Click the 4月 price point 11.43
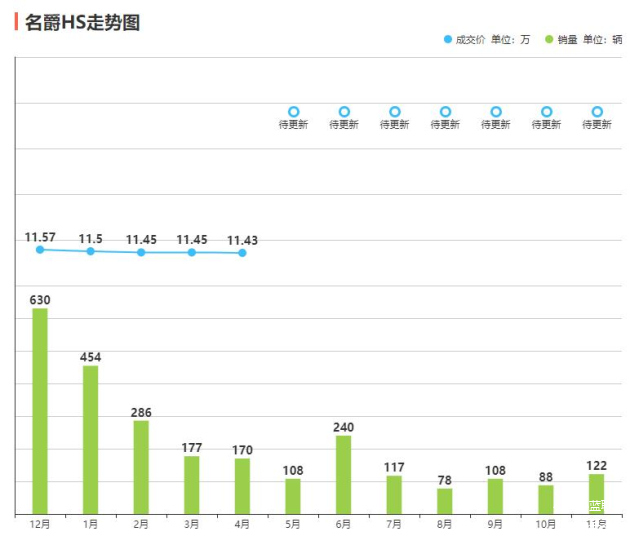Image resolution: width=630 pixels, height=536 pixels. tap(242, 253)
